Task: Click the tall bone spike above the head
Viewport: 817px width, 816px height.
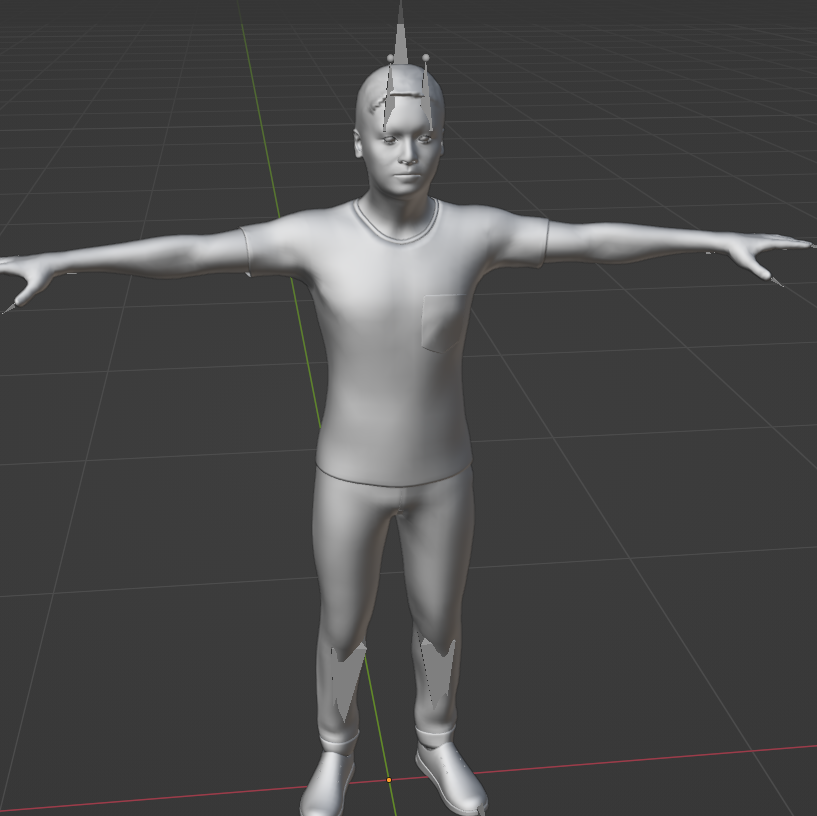Action: [401, 40]
